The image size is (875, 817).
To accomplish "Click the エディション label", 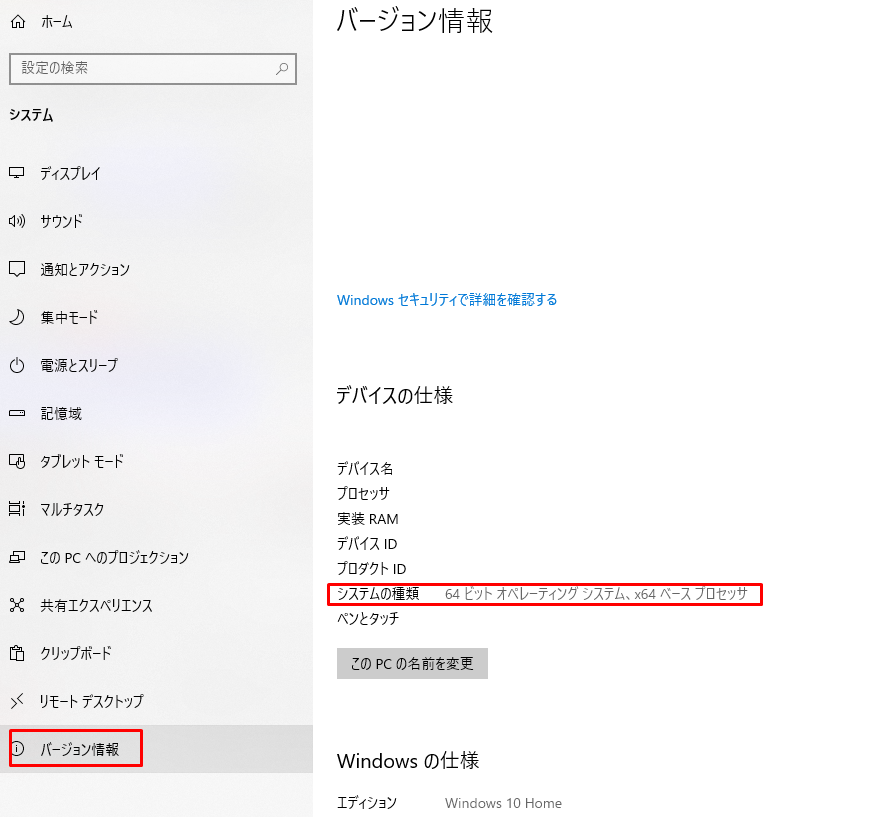I will tap(366, 802).
